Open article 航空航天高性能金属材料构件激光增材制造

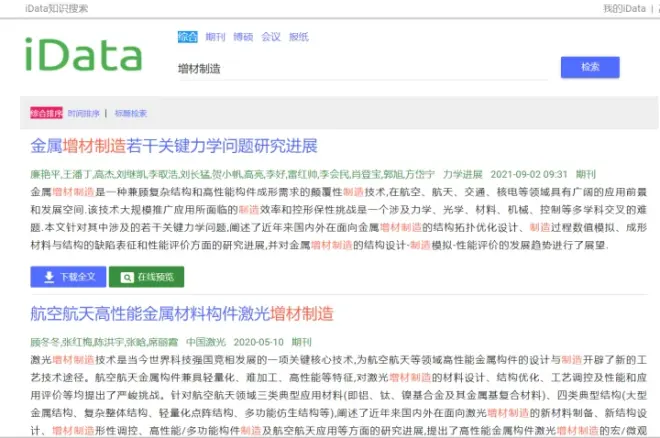point(181,314)
